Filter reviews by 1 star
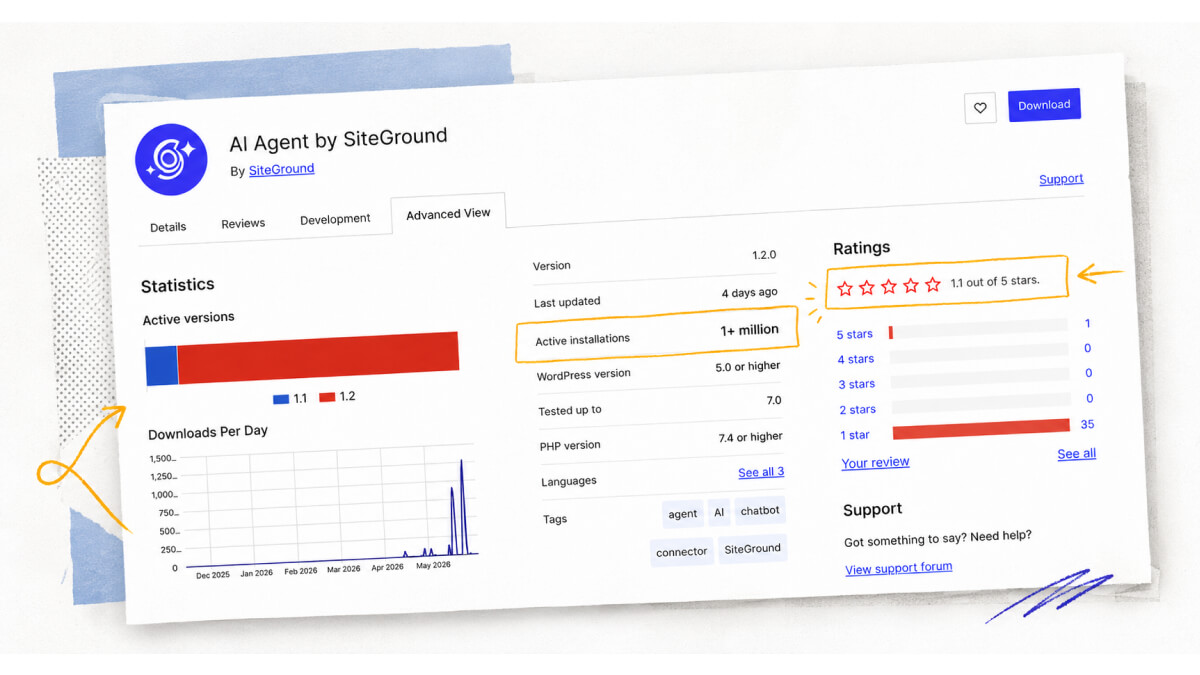Screen dimensions: 1200x675 coord(856,435)
